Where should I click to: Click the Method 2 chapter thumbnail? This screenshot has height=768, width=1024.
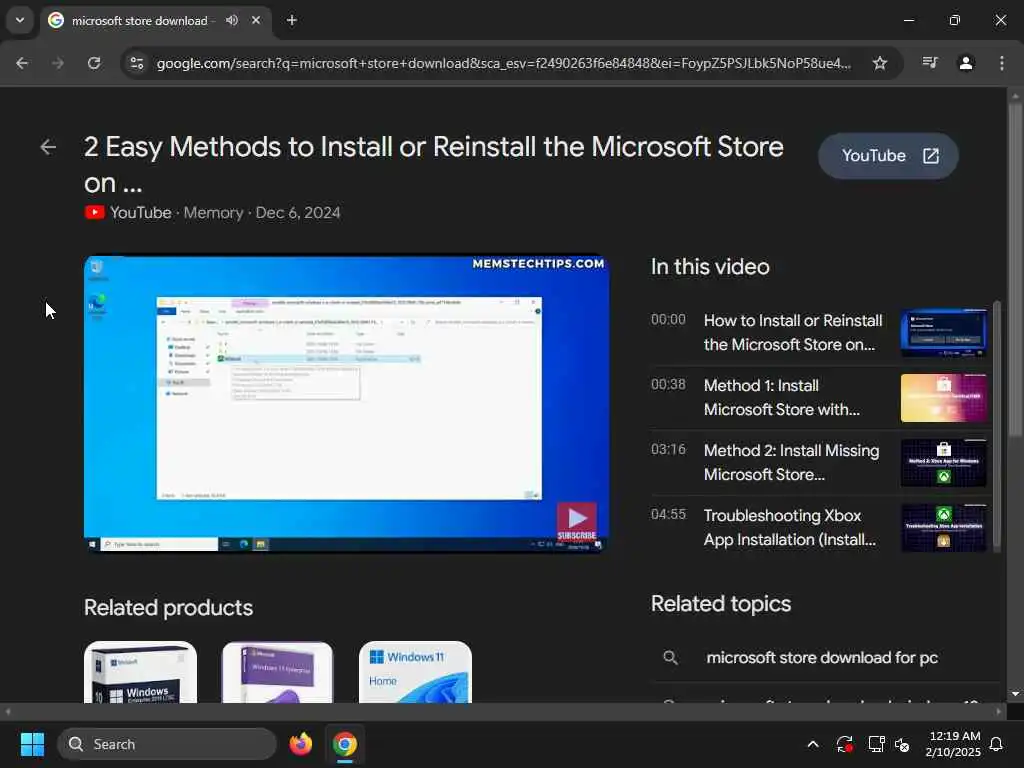coord(944,463)
